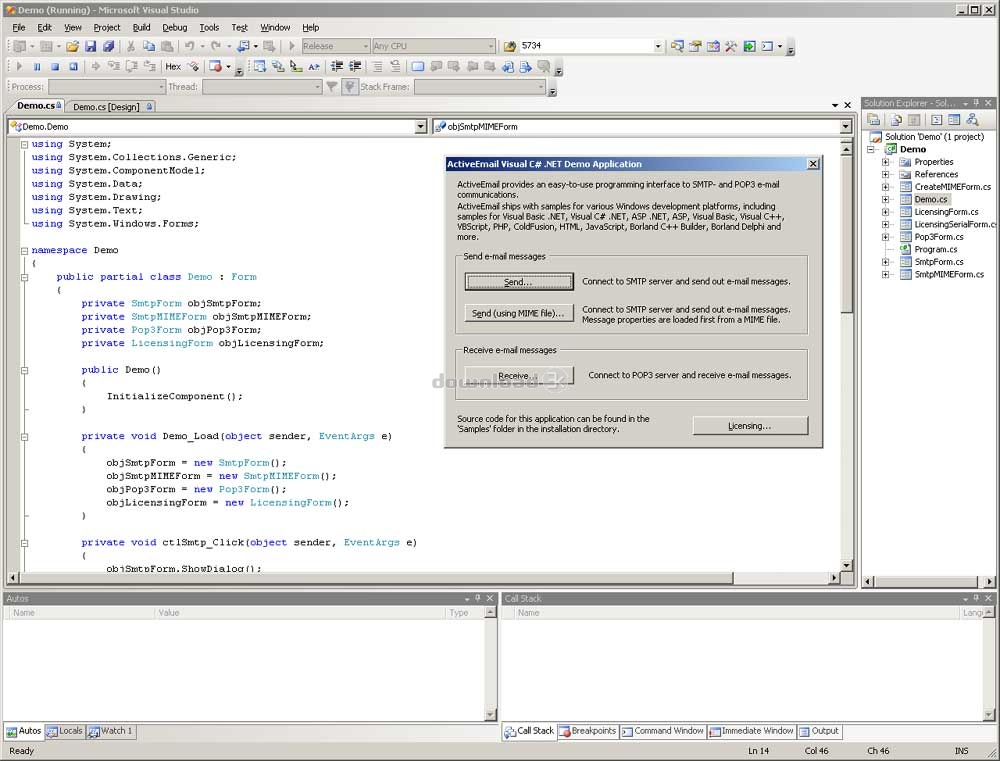This screenshot has width=1000, height=761.
Task: Switch to the Breakpoints tab
Action: (588, 731)
